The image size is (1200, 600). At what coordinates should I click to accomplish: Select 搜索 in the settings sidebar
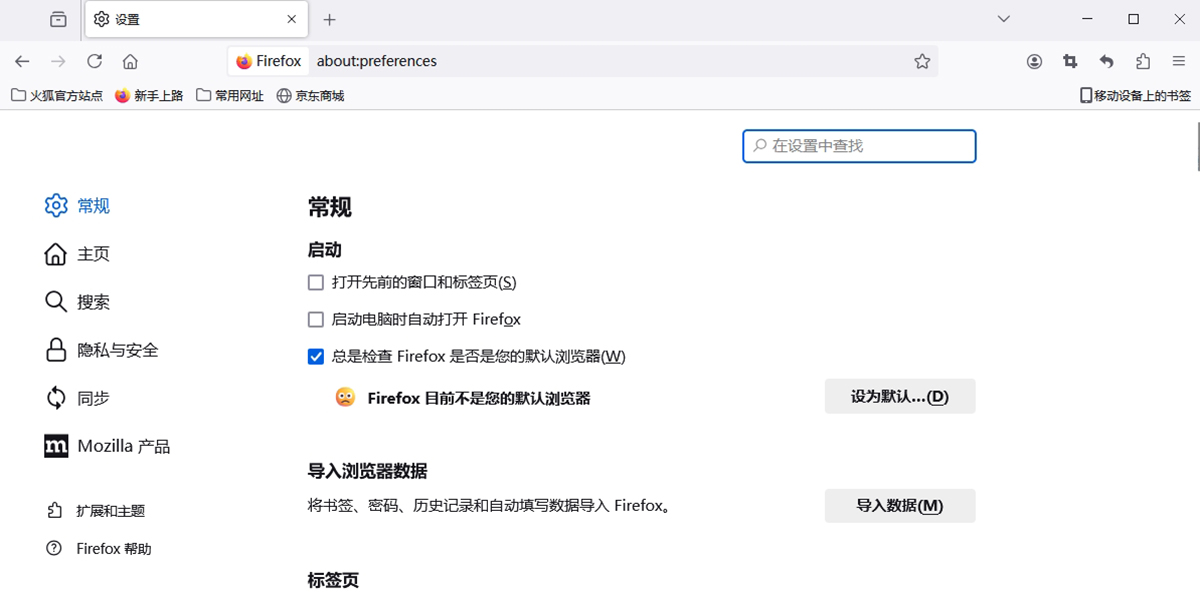(x=78, y=302)
